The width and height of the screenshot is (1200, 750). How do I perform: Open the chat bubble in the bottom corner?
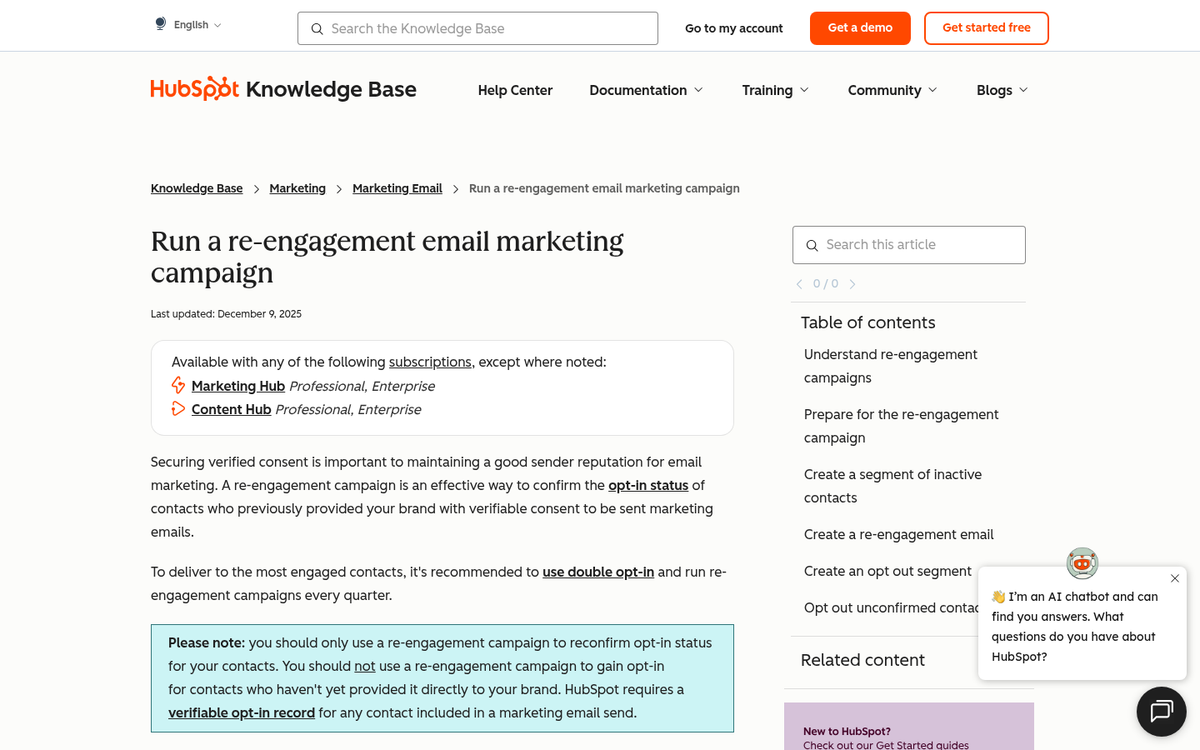1161,711
